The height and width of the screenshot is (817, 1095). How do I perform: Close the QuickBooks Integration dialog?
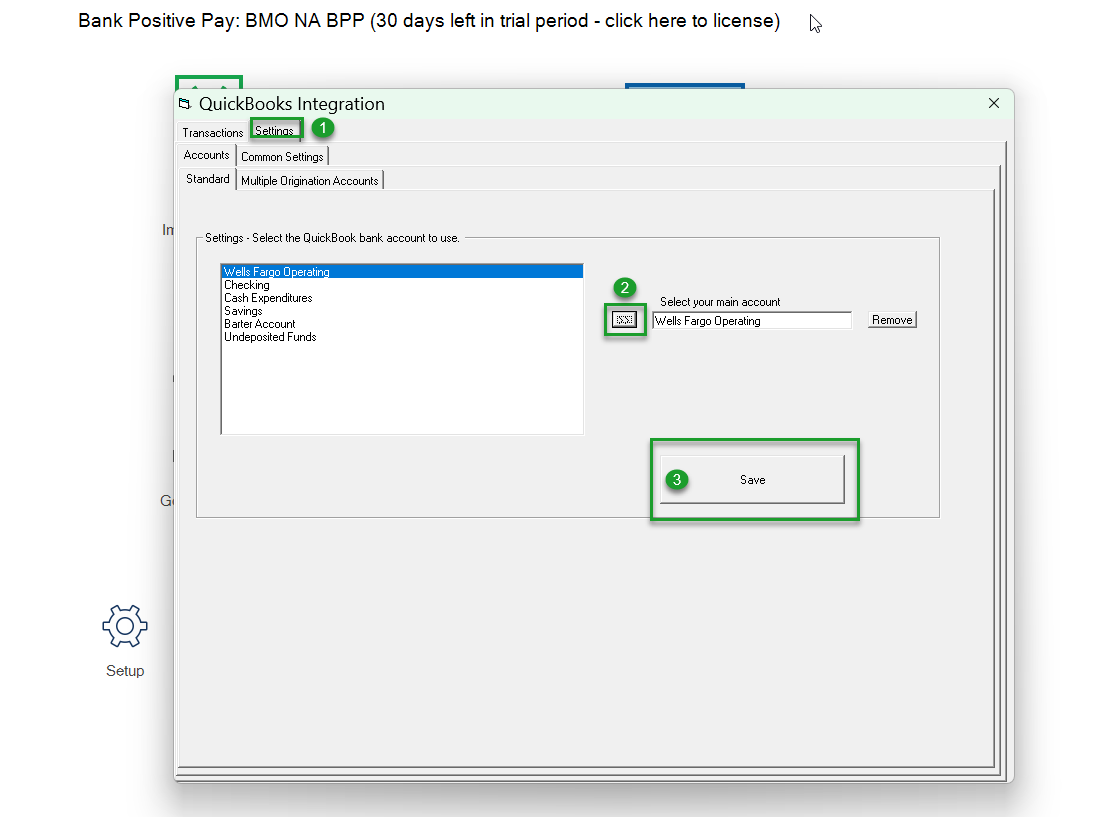click(993, 103)
